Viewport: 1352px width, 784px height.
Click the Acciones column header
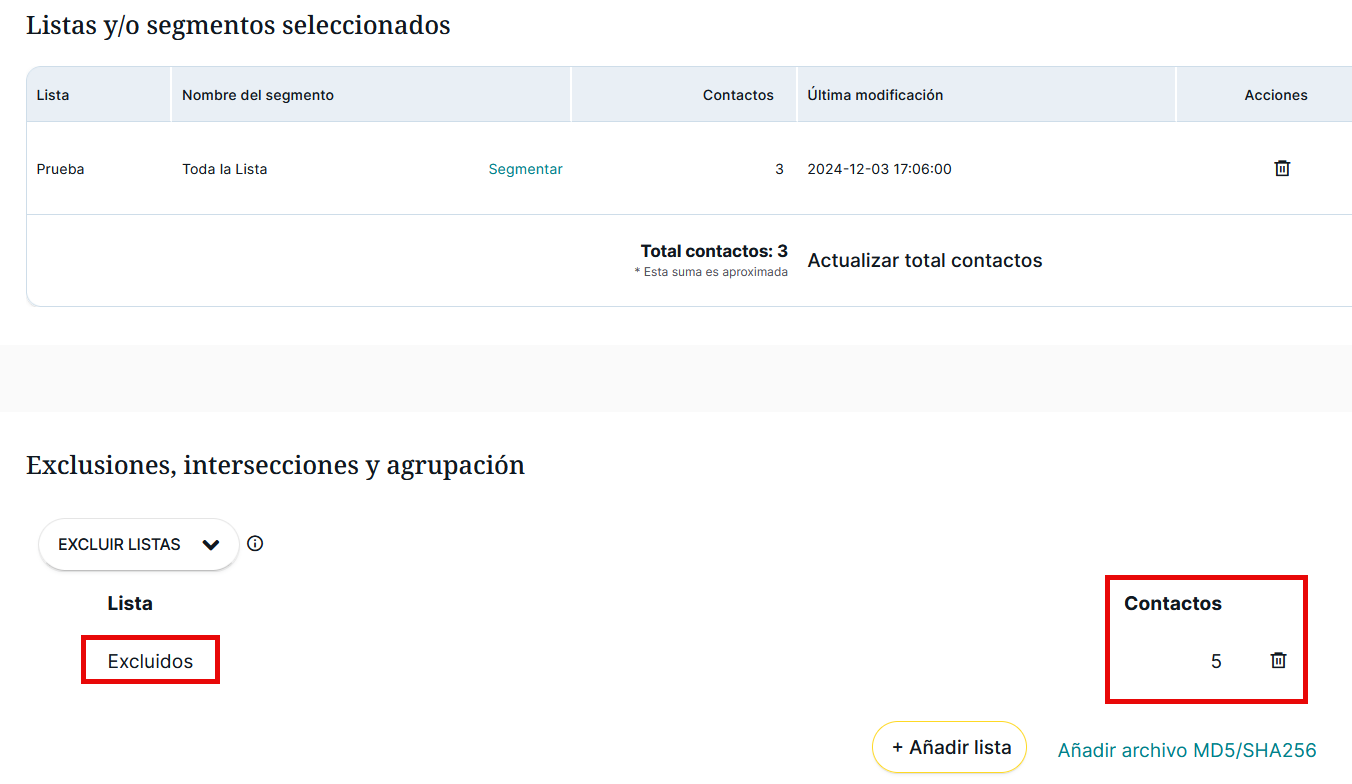tap(1275, 95)
